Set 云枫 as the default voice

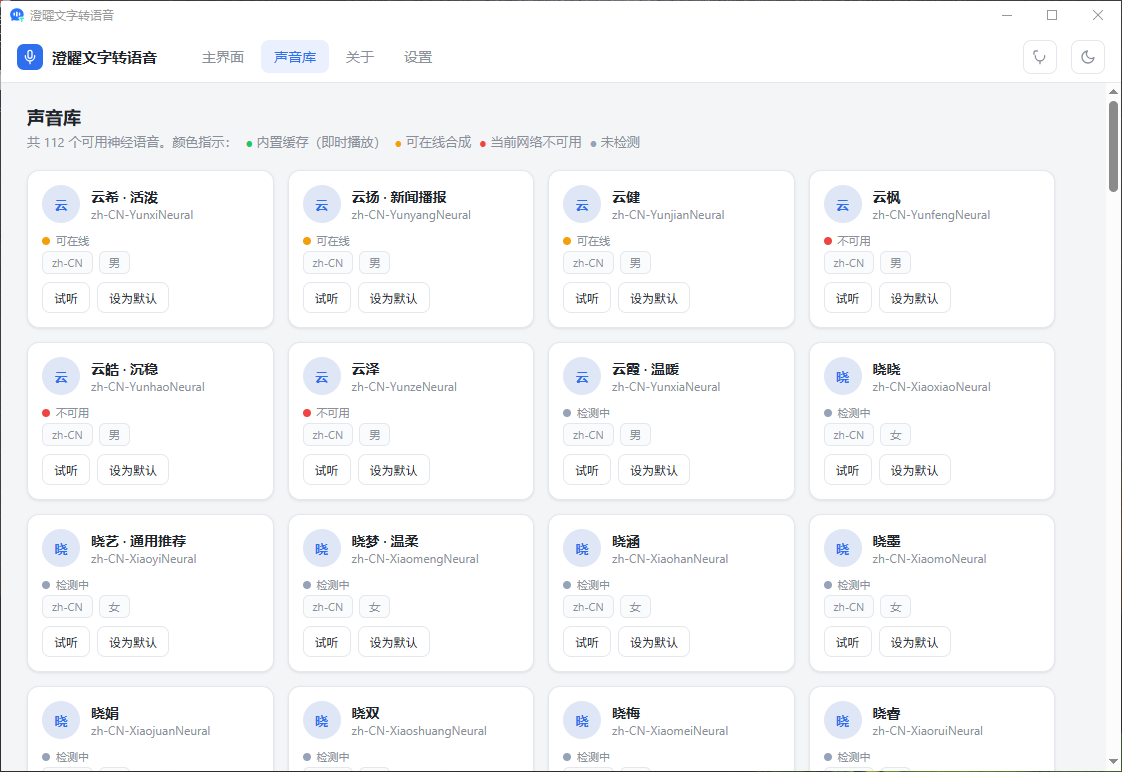(914, 298)
